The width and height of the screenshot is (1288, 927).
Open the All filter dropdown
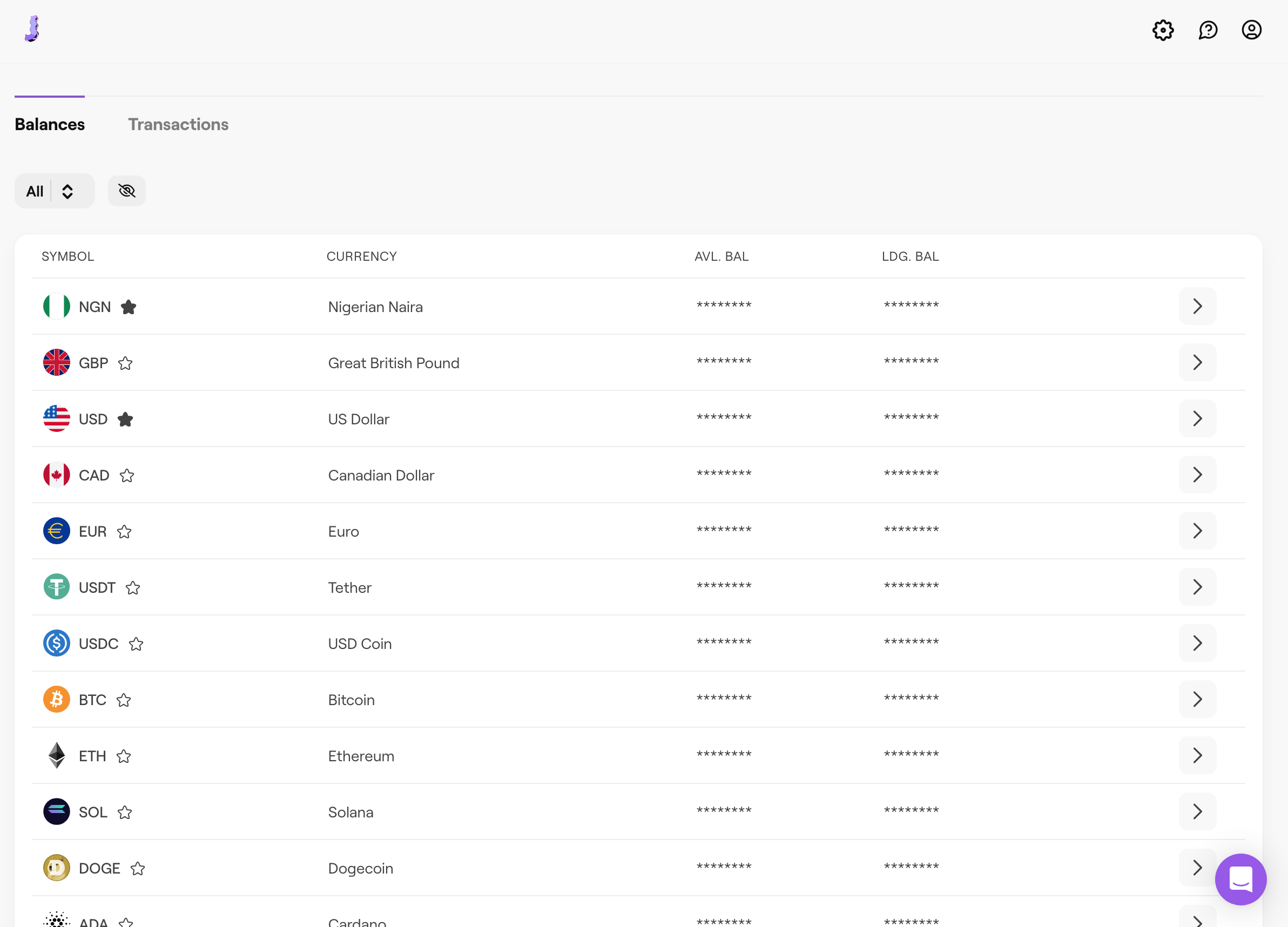(x=55, y=191)
